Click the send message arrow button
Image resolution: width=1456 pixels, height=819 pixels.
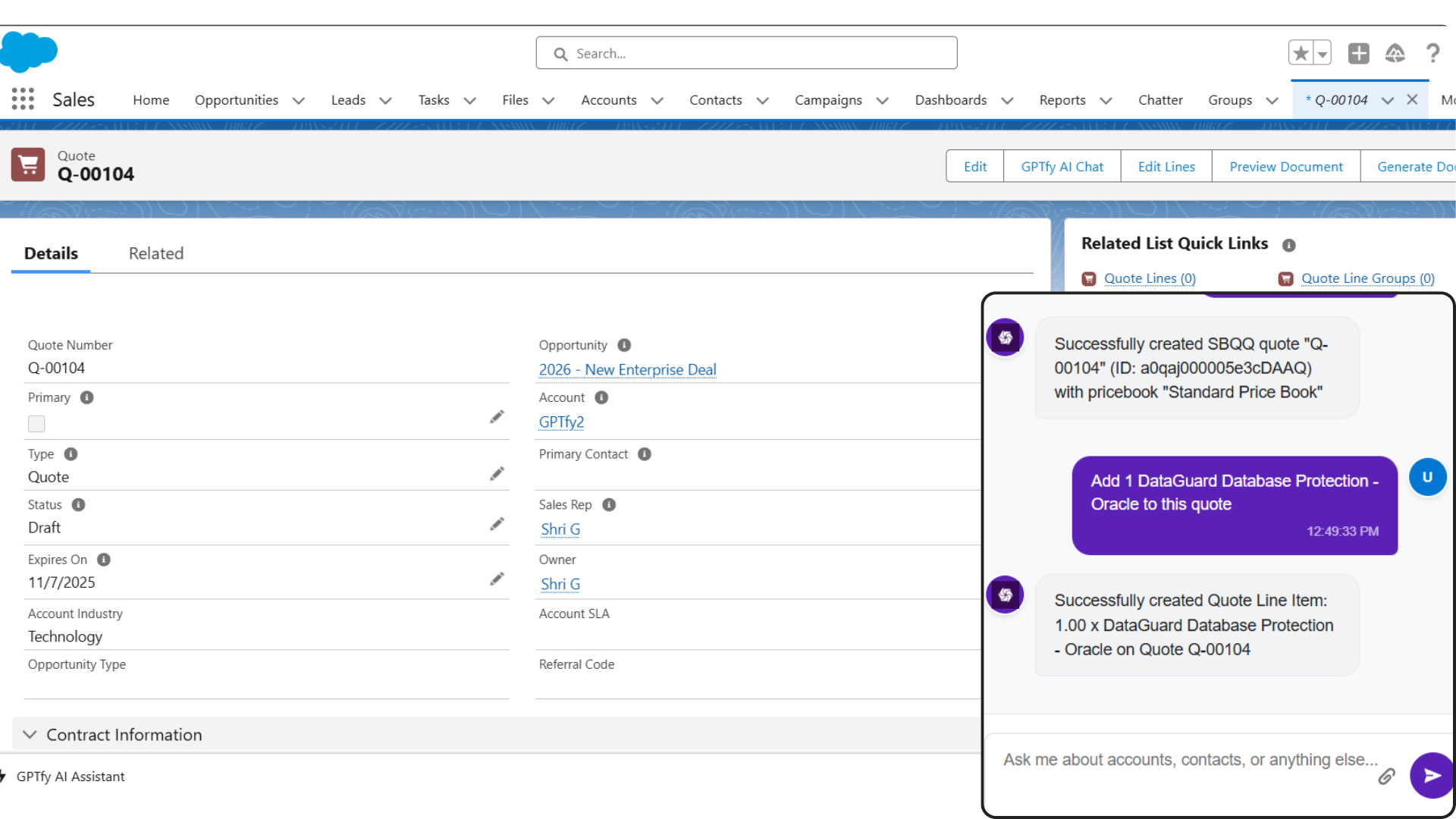point(1431,775)
